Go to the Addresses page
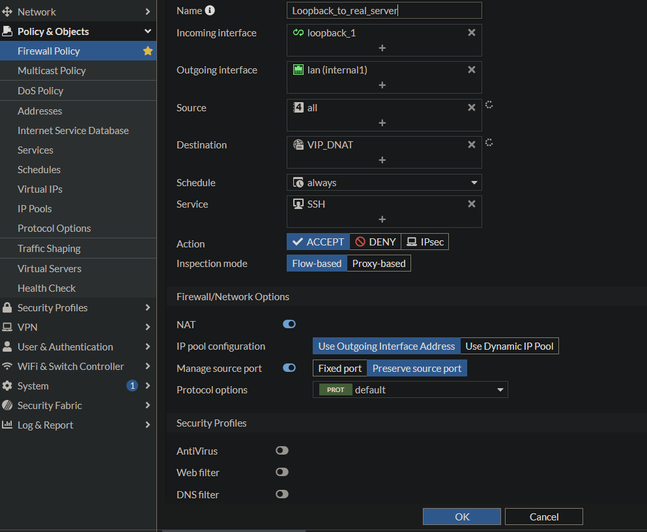 (x=40, y=111)
